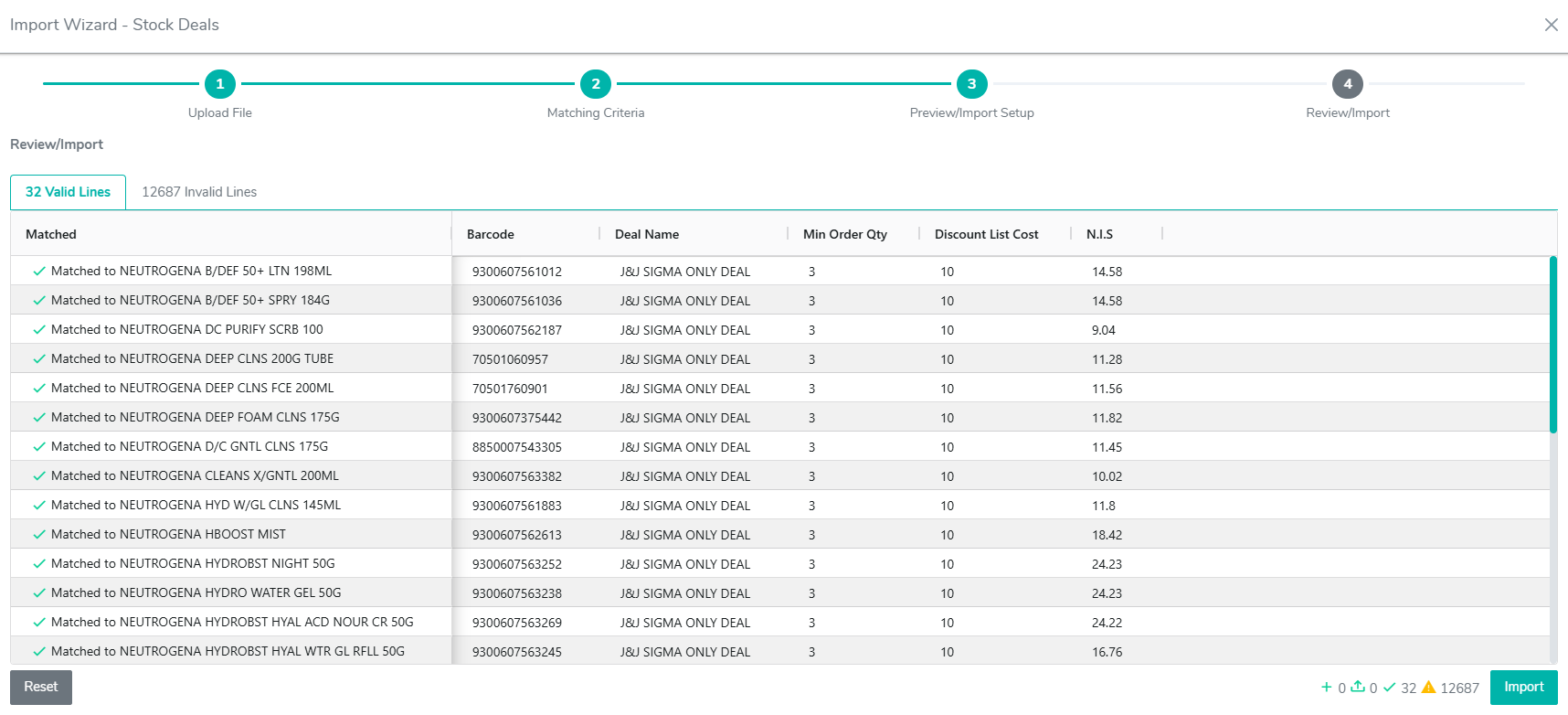Switch to the 12687 Invalid Lines tab
Image resolution: width=1568 pixels, height=715 pixels.
[x=199, y=192]
